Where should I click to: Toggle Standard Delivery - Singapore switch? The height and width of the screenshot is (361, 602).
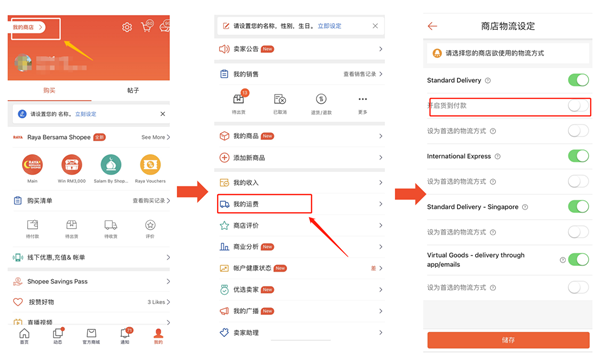(x=578, y=207)
